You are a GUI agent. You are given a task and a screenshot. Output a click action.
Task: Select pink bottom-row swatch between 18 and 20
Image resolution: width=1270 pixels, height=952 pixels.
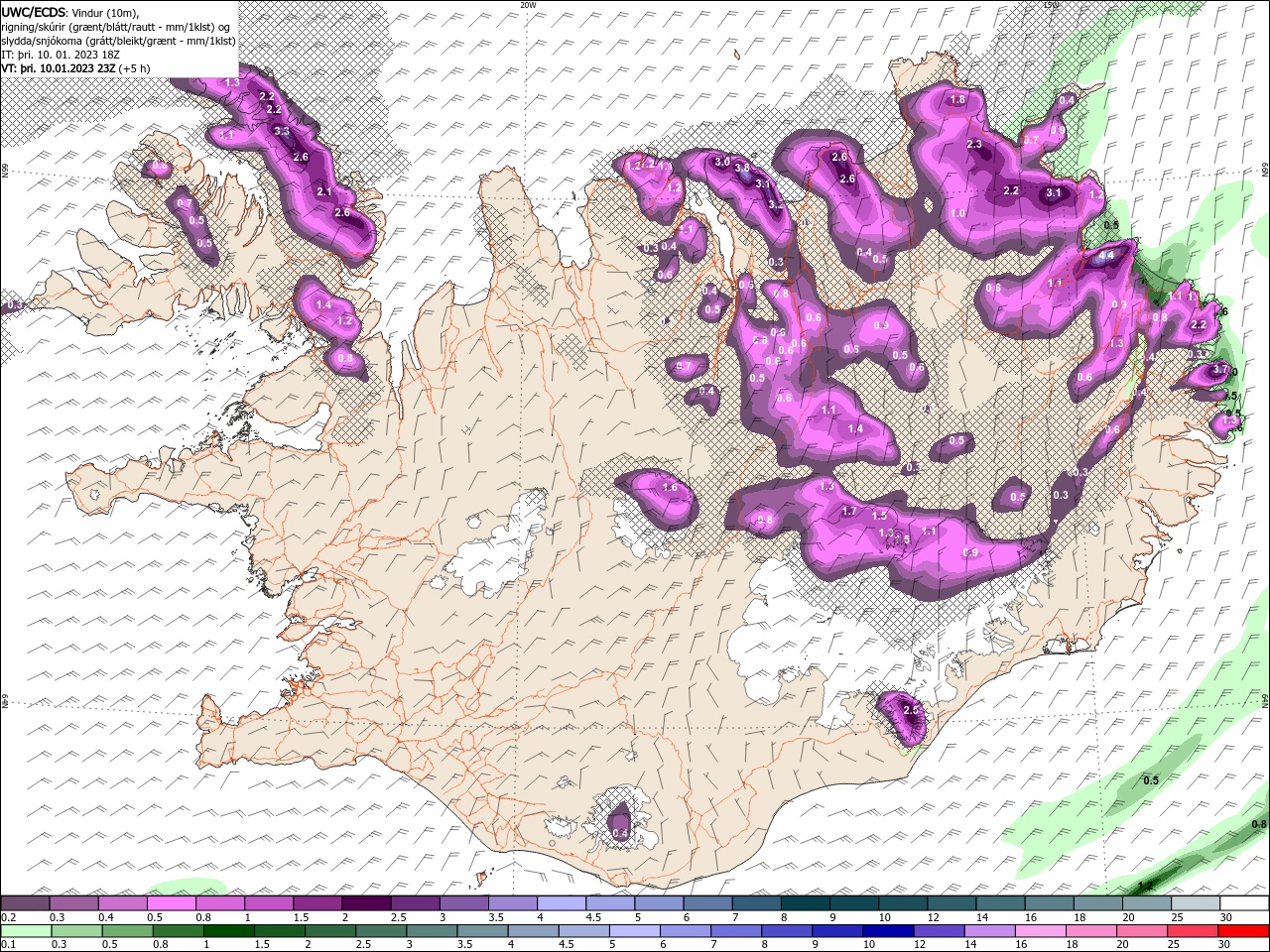1090,931
